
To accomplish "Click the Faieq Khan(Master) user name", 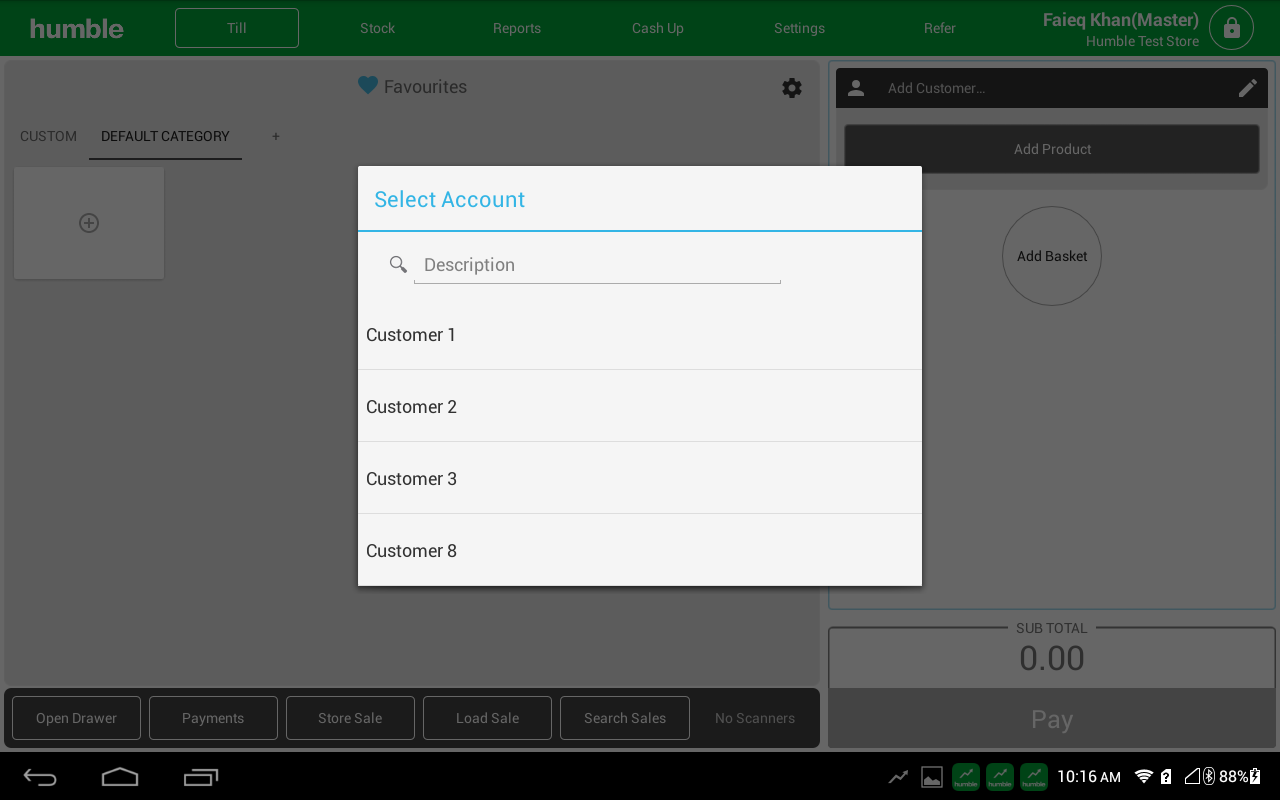I will [x=1121, y=20].
